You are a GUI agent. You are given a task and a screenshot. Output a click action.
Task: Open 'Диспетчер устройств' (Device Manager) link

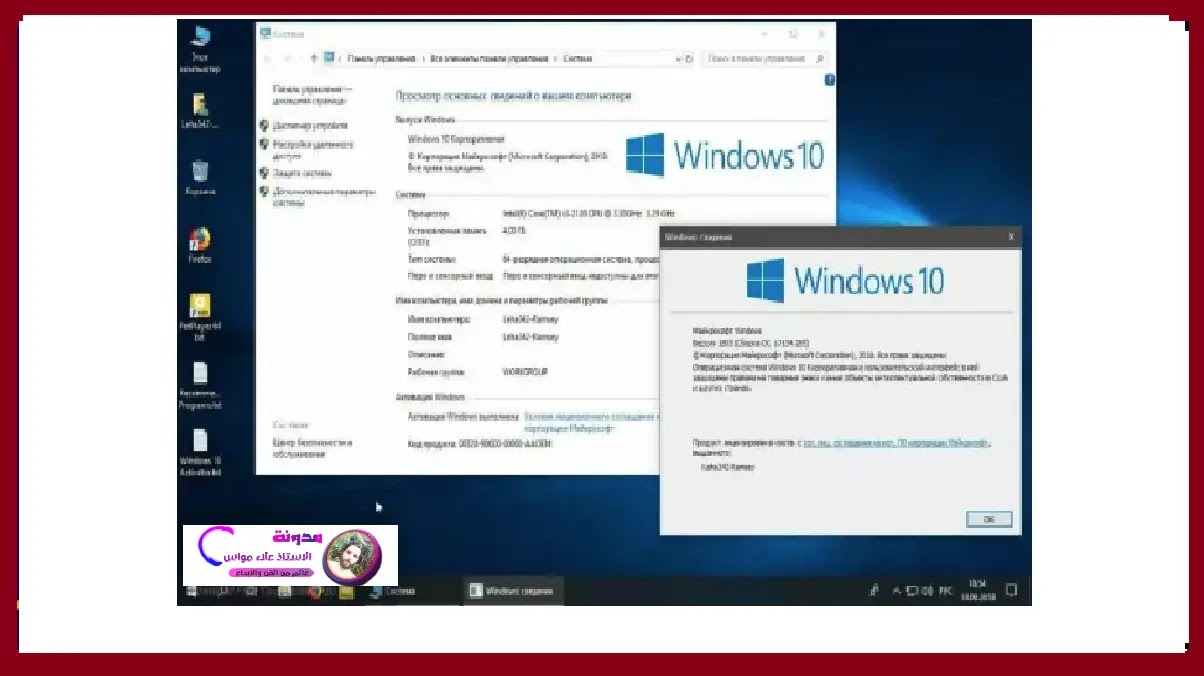(310, 126)
